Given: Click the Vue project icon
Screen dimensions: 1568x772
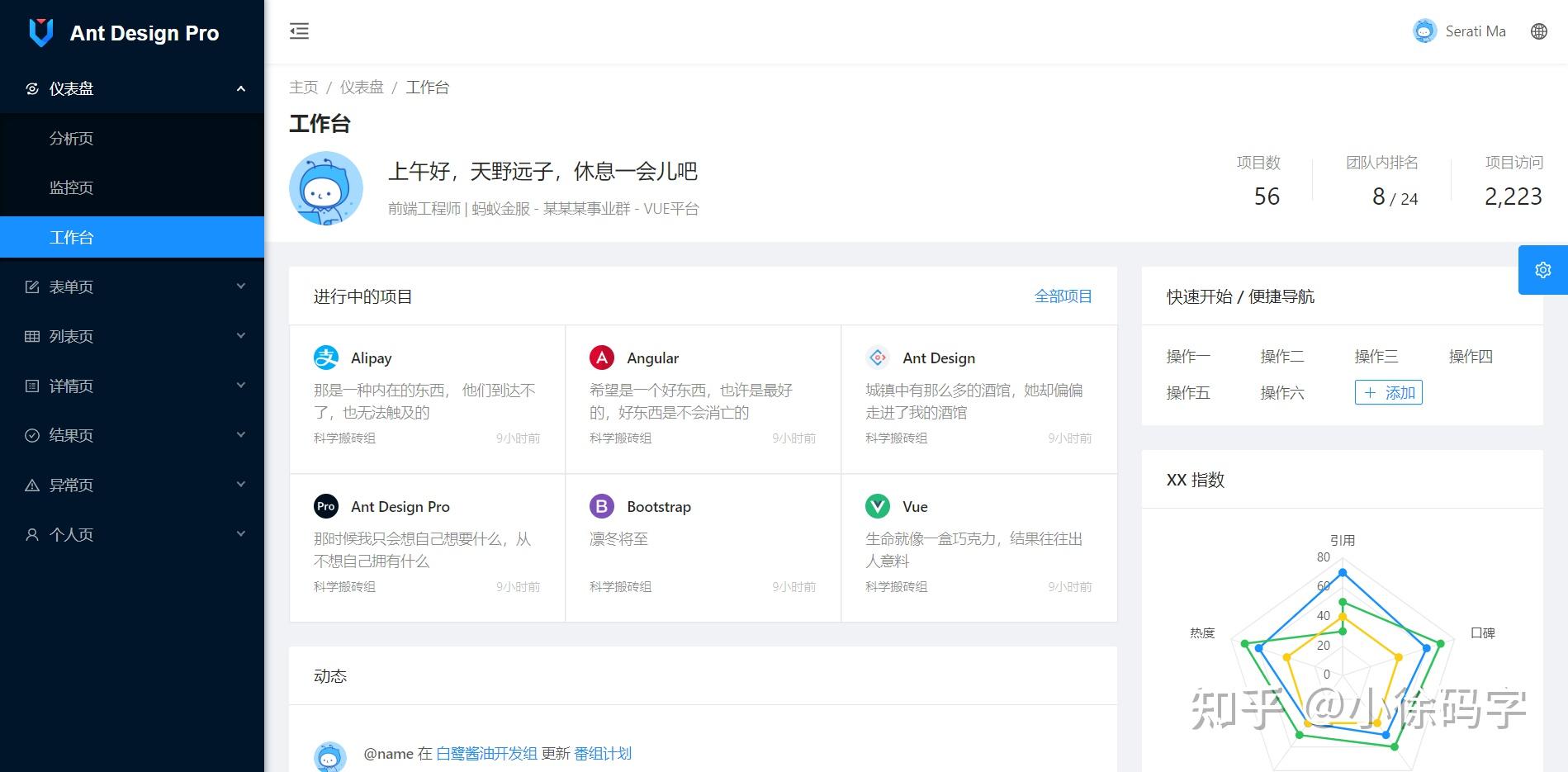Looking at the screenshot, I should 878,505.
